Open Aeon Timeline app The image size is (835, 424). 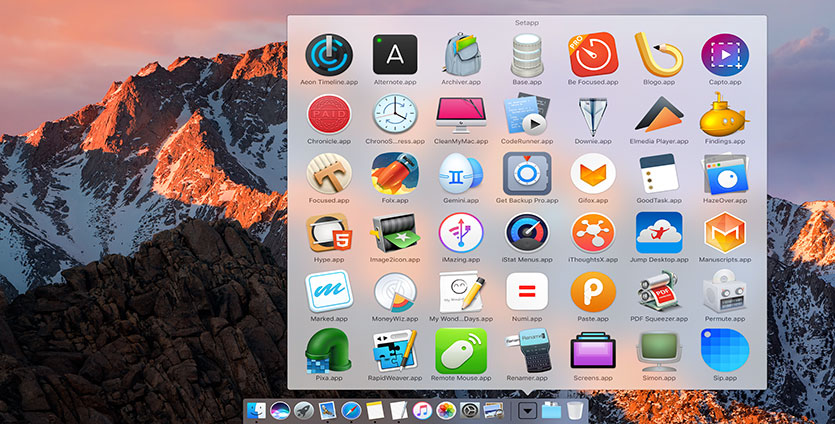[x=329, y=53]
